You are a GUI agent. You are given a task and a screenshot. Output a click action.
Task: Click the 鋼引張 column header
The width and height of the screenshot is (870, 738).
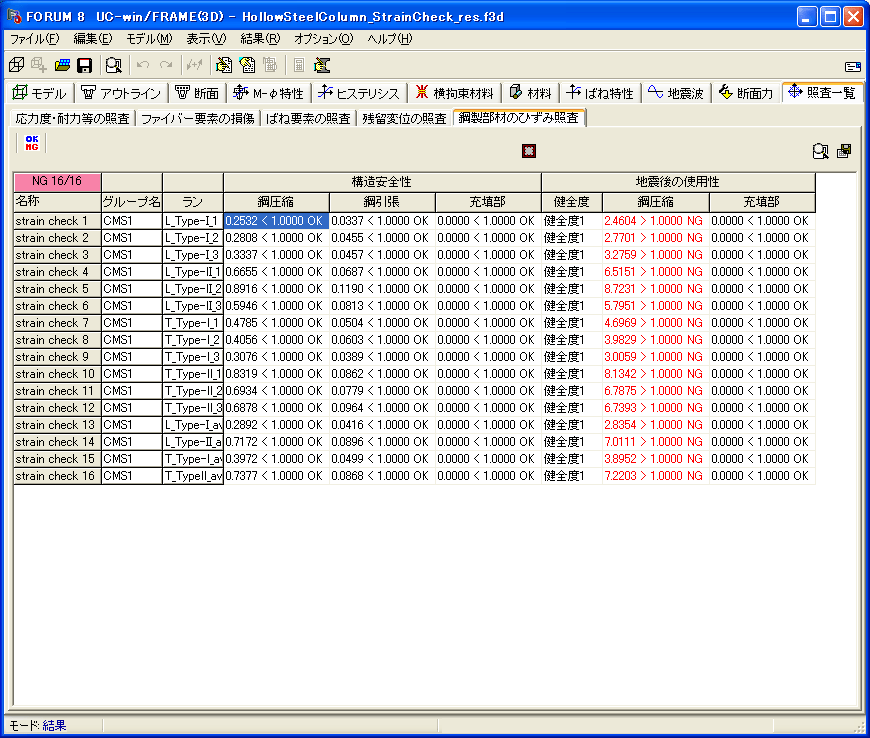click(x=381, y=202)
